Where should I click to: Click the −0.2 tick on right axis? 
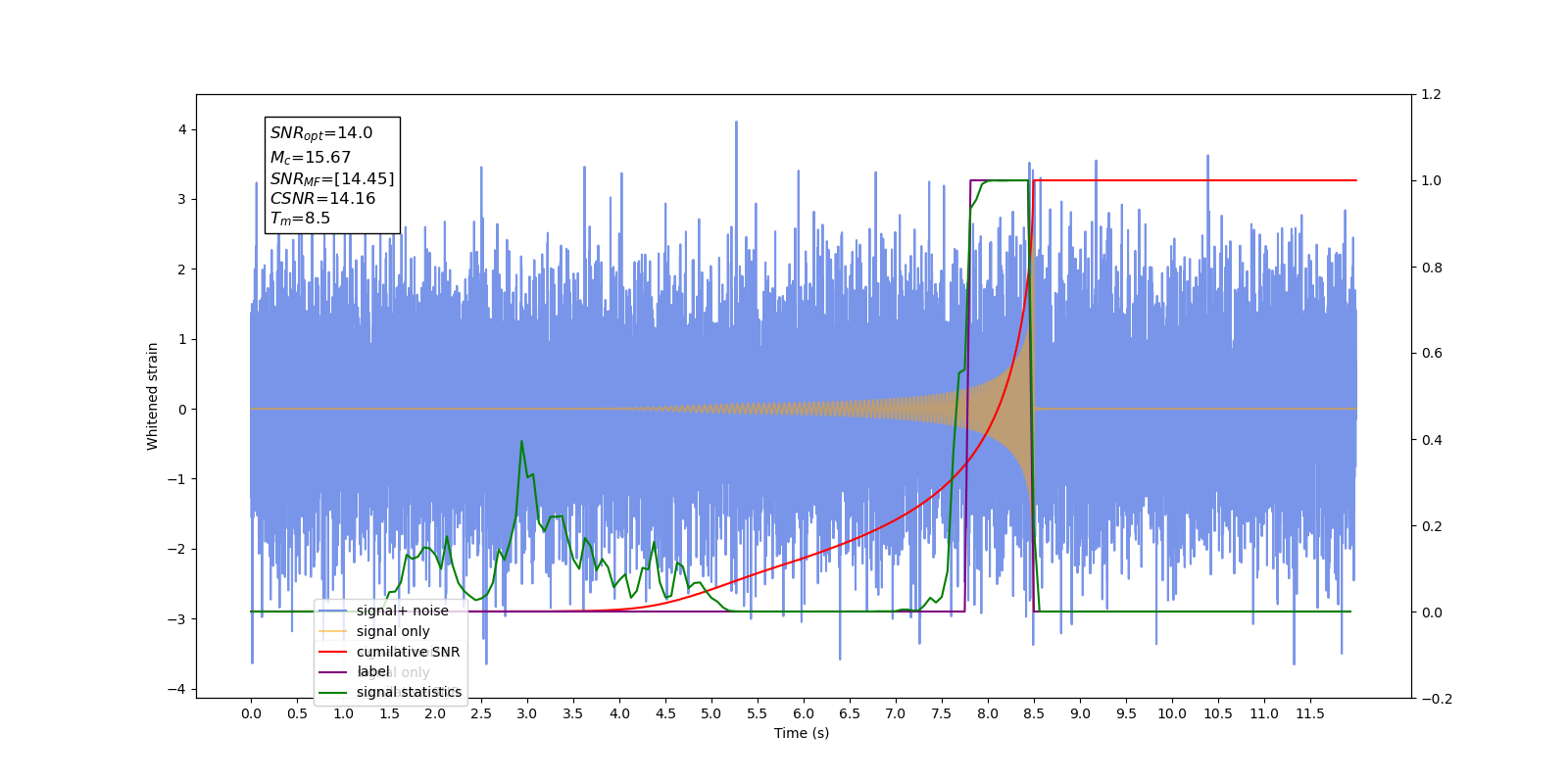1436,699
